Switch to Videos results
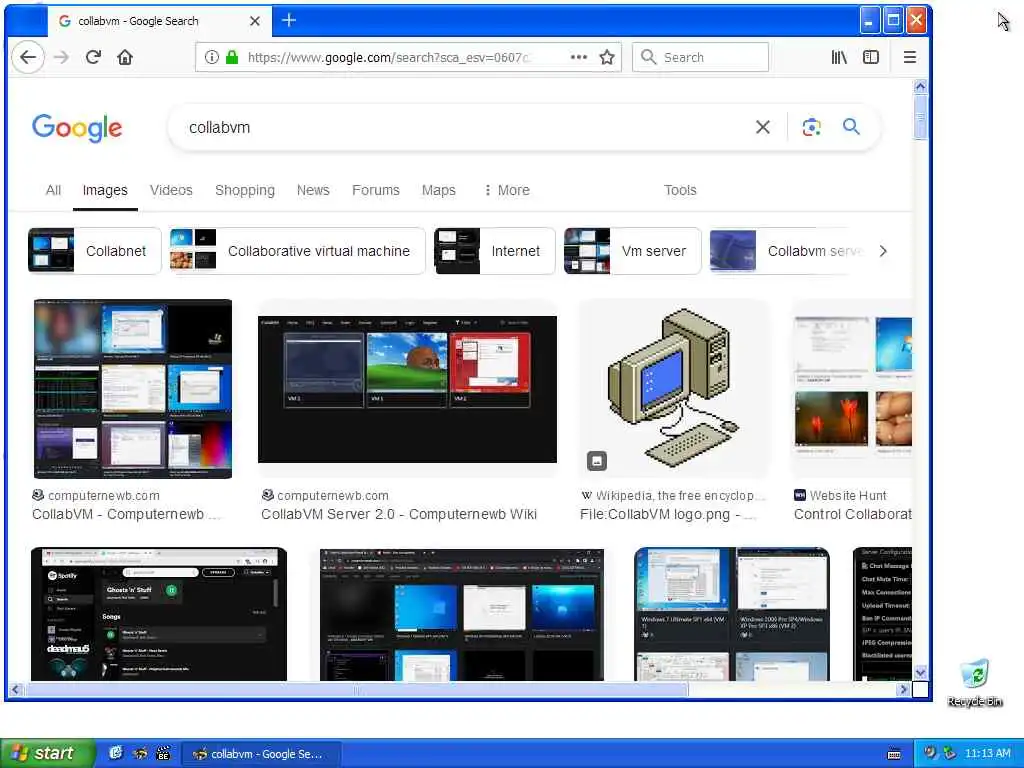This screenshot has height=768, width=1024. (171, 190)
